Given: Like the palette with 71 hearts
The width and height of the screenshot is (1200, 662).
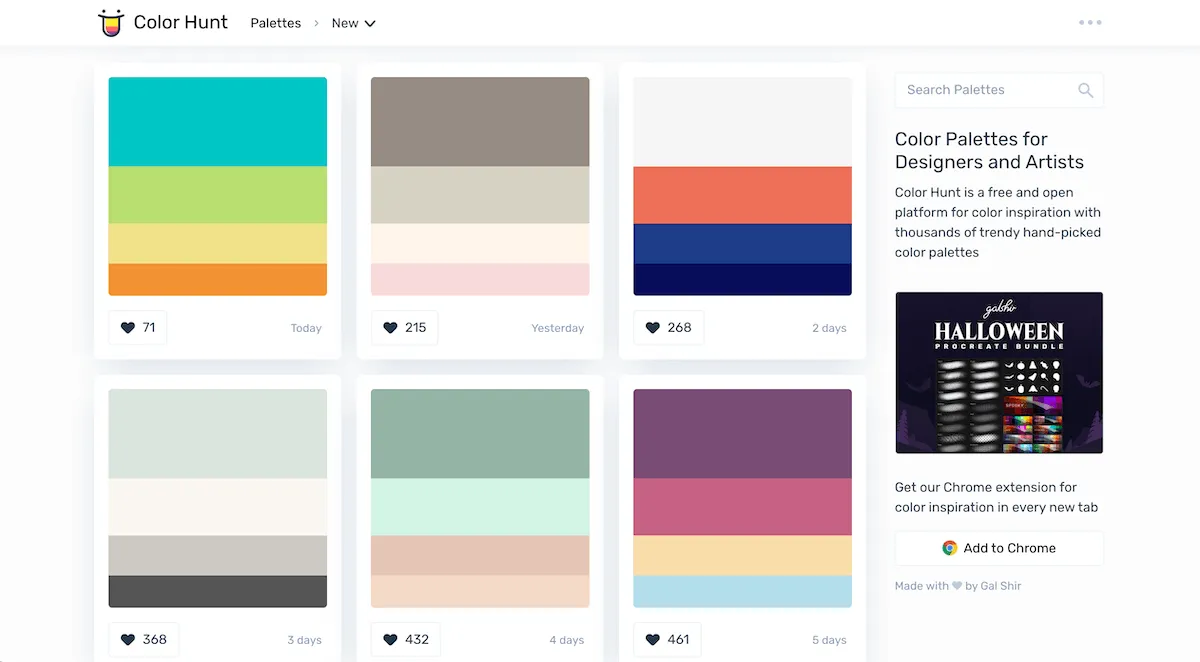Looking at the screenshot, I should [x=138, y=327].
